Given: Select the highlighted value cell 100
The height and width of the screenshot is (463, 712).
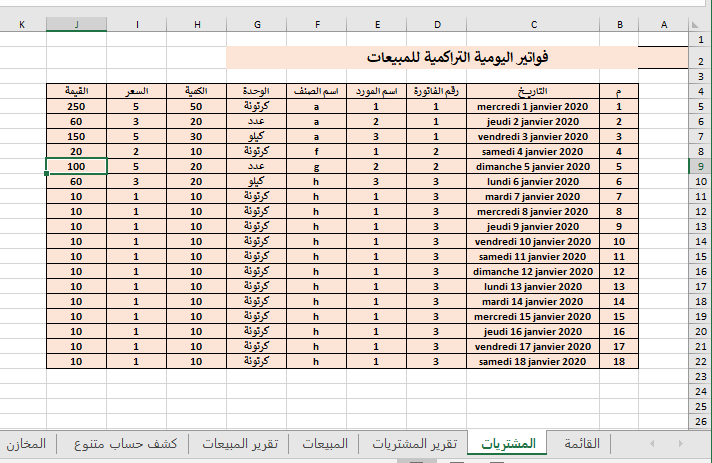Looking at the screenshot, I should [x=76, y=167].
